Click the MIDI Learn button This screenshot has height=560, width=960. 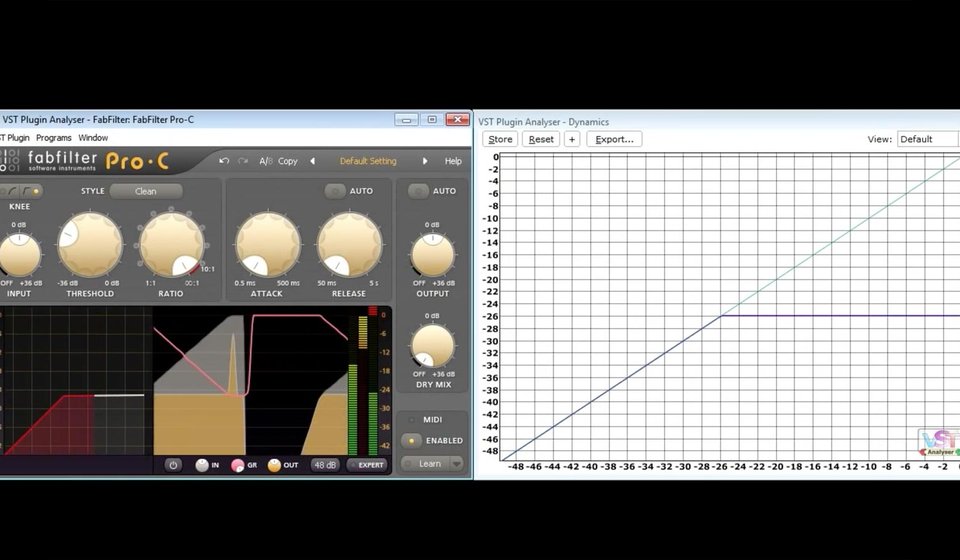pyautogui.click(x=426, y=464)
